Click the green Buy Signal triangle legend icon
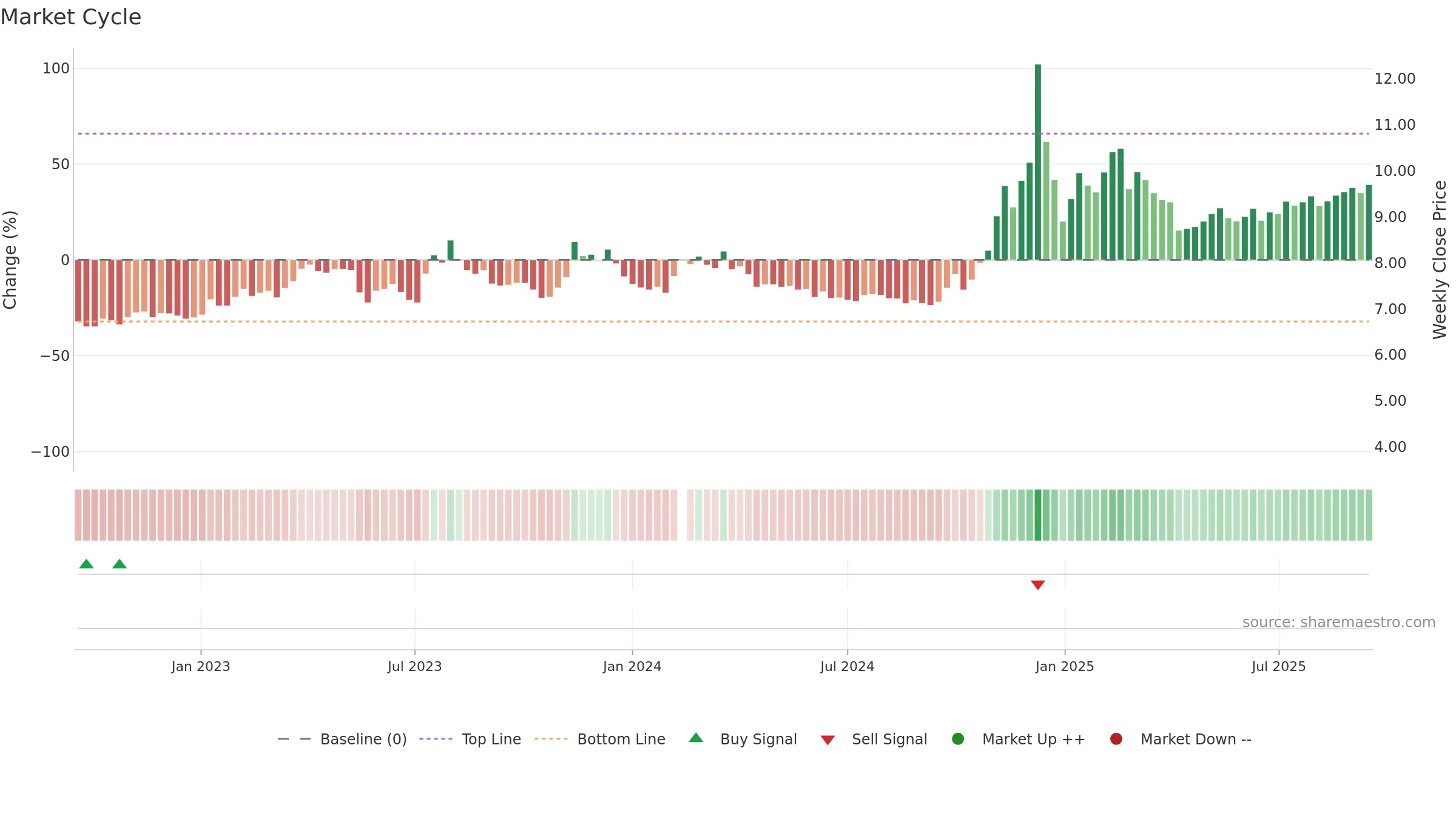The width and height of the screenshot is (1456, 819). point(696,738)
